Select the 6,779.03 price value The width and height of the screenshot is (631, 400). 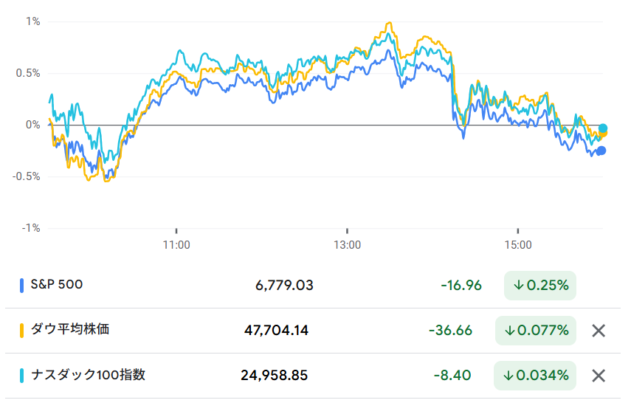pyautogui.click(x=284, y=285)
